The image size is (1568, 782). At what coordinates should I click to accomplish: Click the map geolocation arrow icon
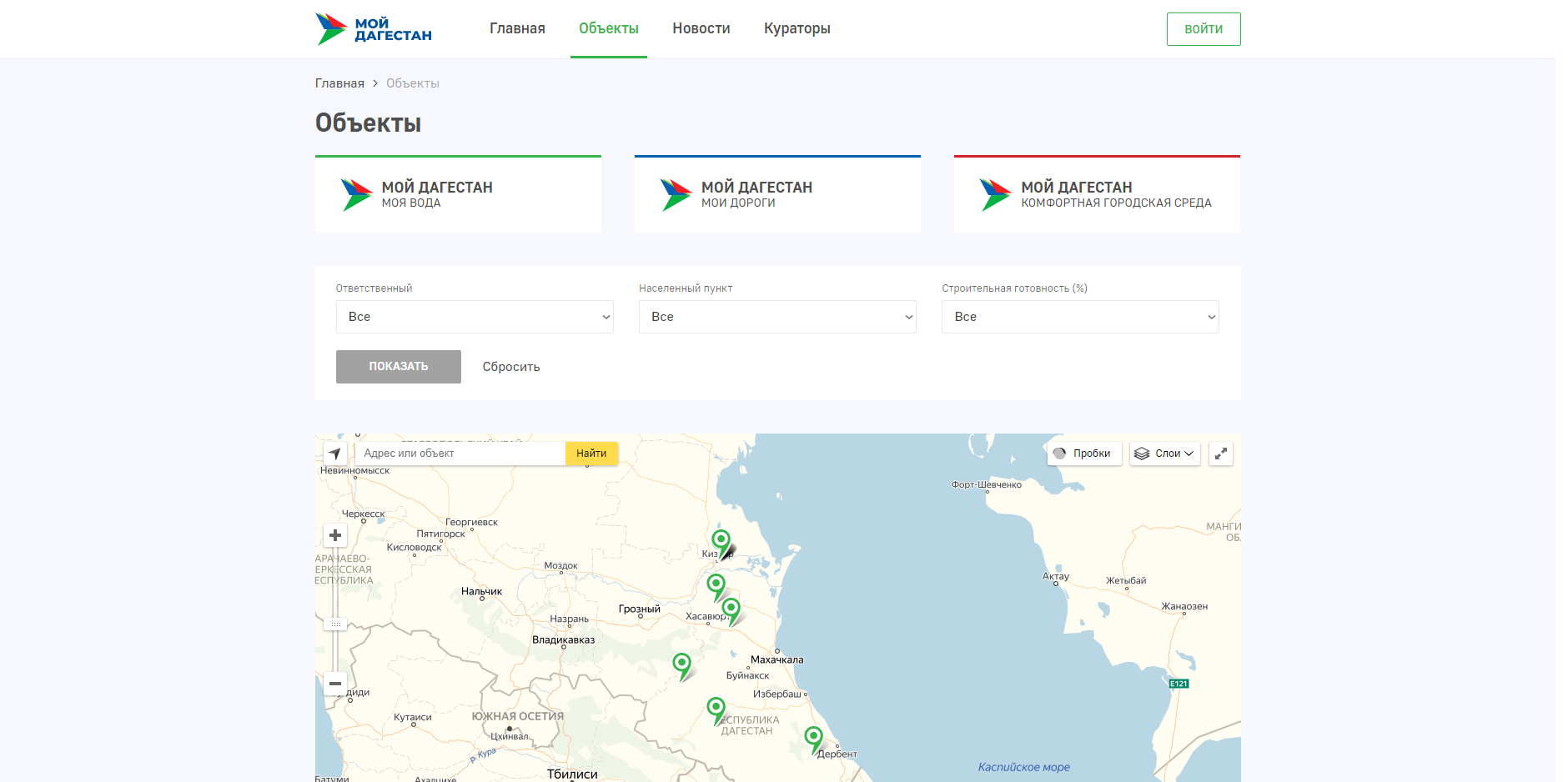[x=335, y=454]
